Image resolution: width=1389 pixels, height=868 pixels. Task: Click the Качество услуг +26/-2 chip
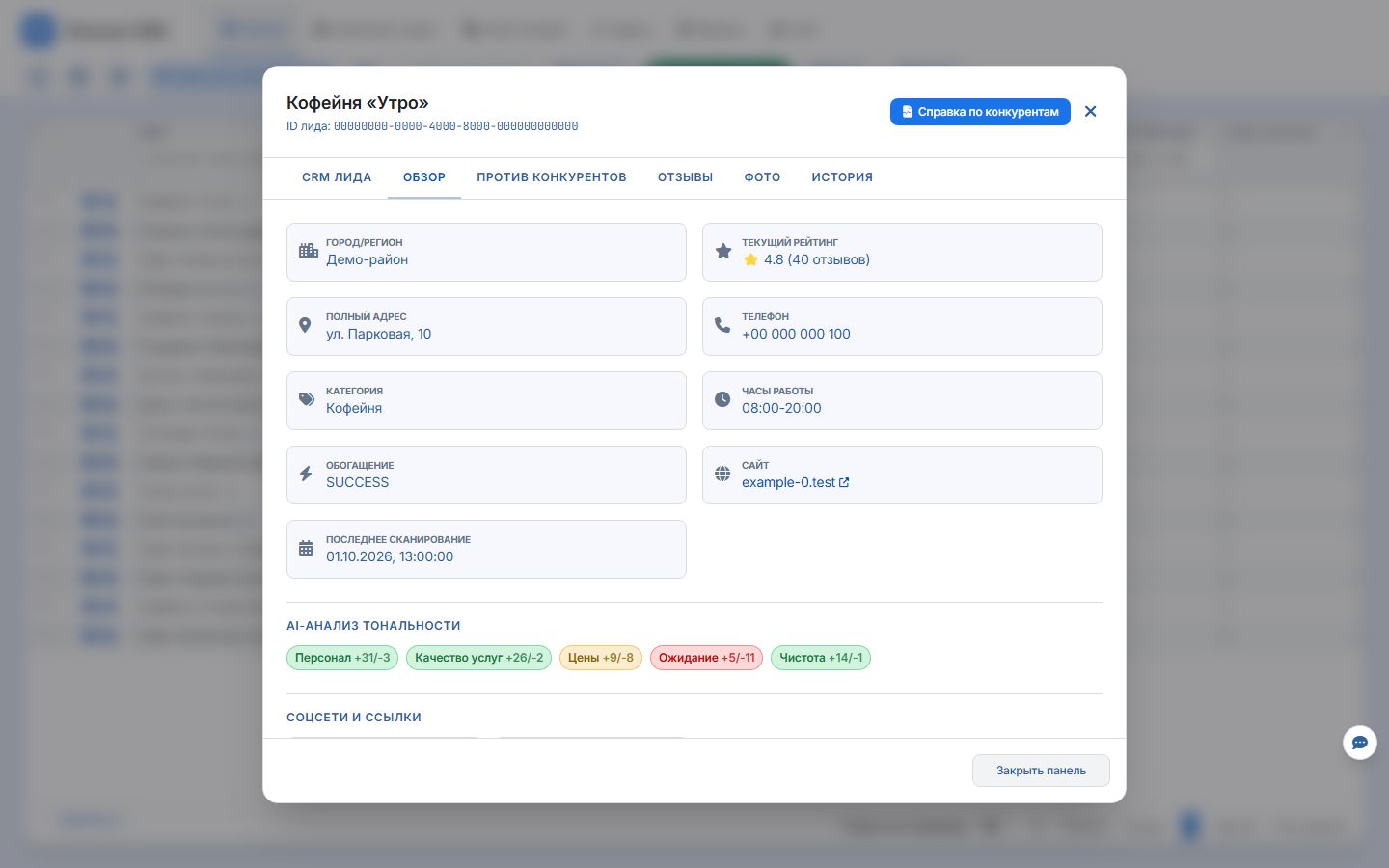pos(478,658)
